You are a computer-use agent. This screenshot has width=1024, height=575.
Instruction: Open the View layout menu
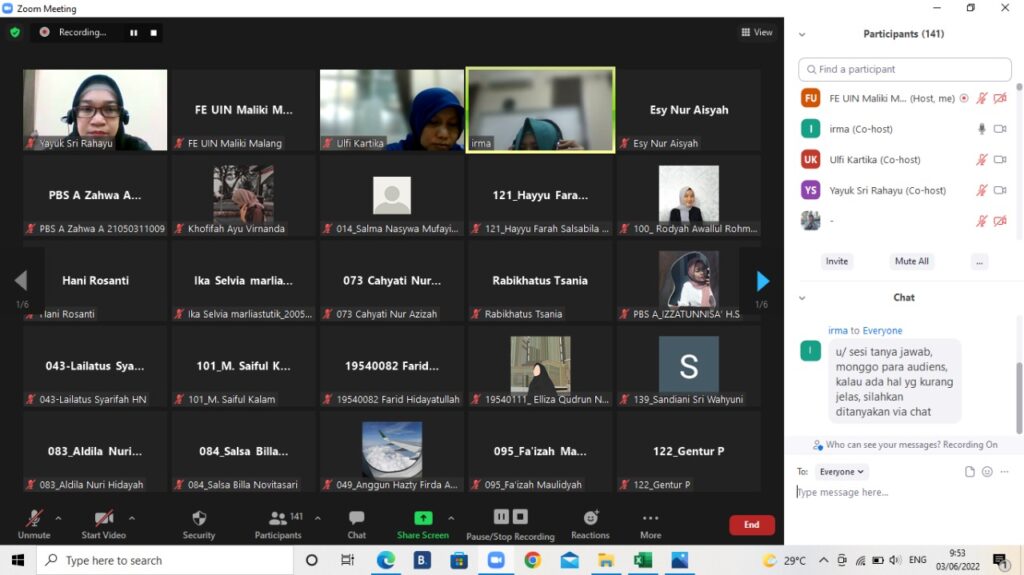[757, 32]
